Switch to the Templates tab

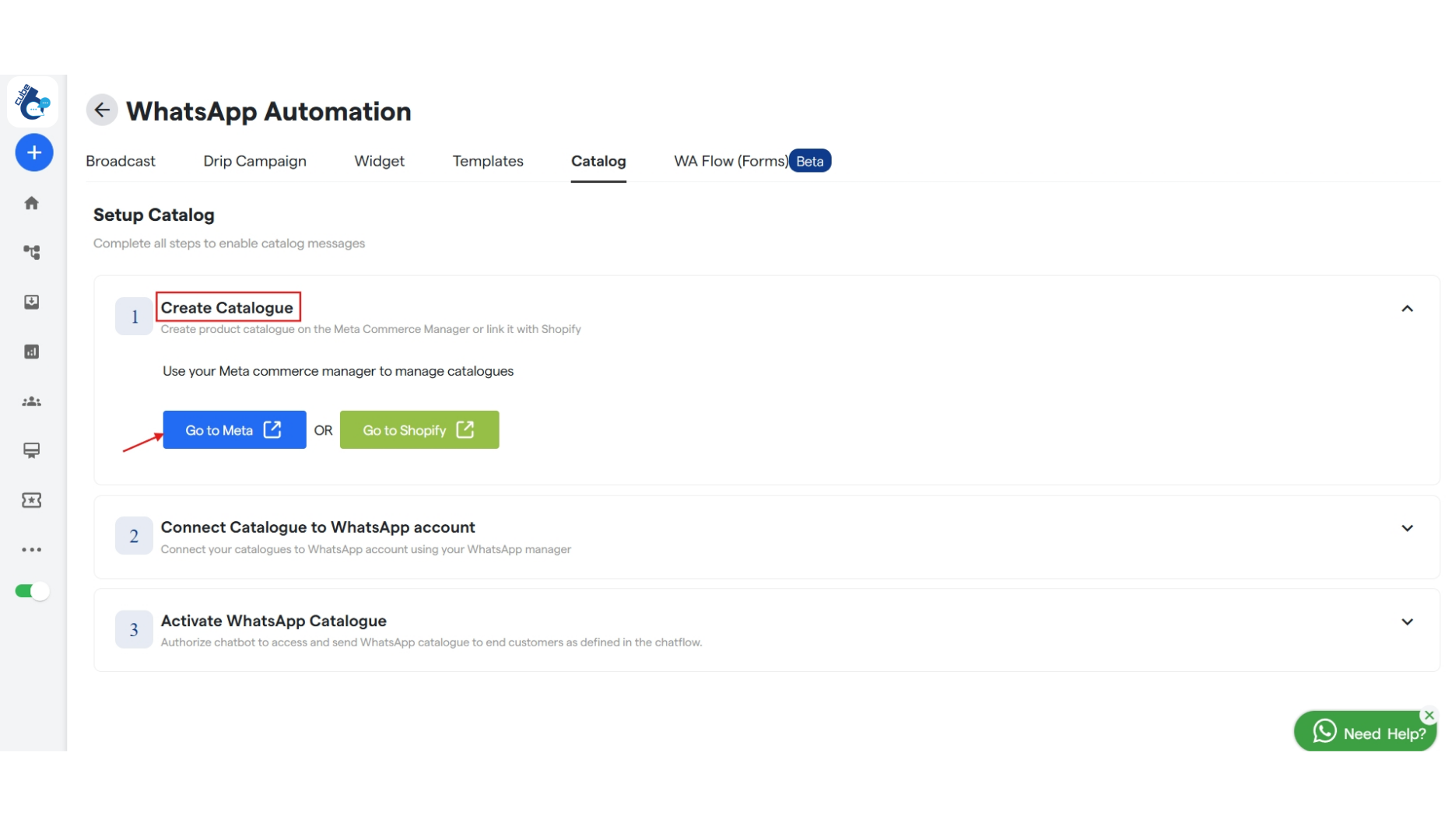(488, 161)
